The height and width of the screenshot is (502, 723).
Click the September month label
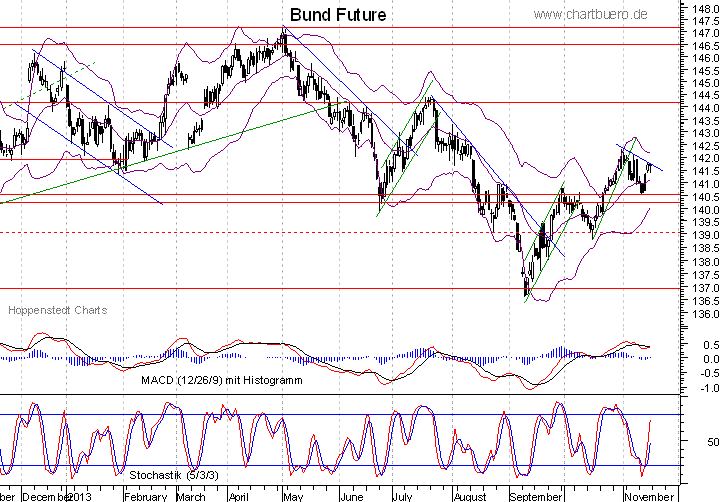pos(536,497)
